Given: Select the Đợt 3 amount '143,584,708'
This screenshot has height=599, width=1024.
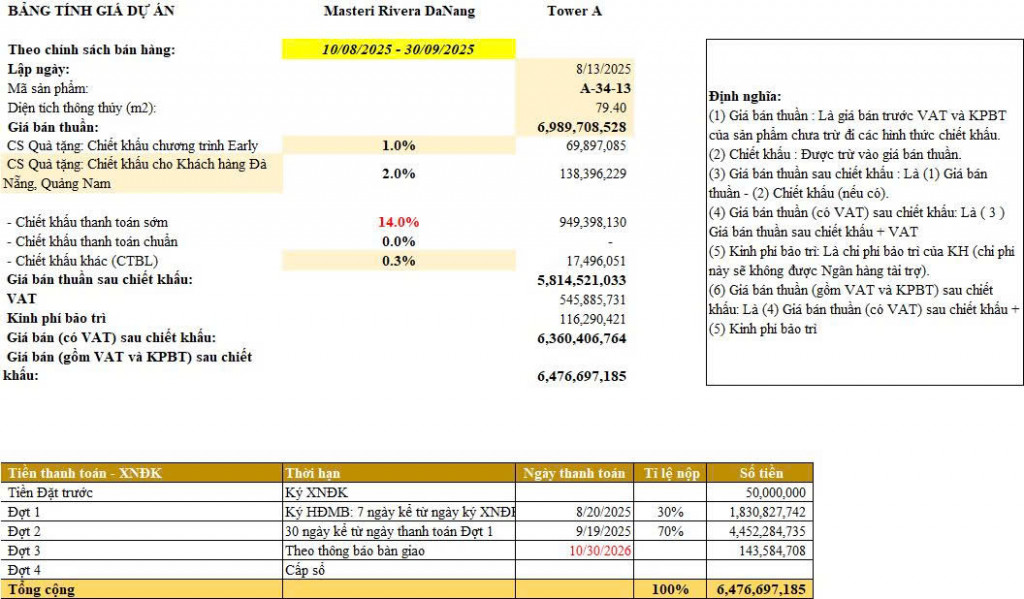Looking at the screenshot, I should (772, 551).
